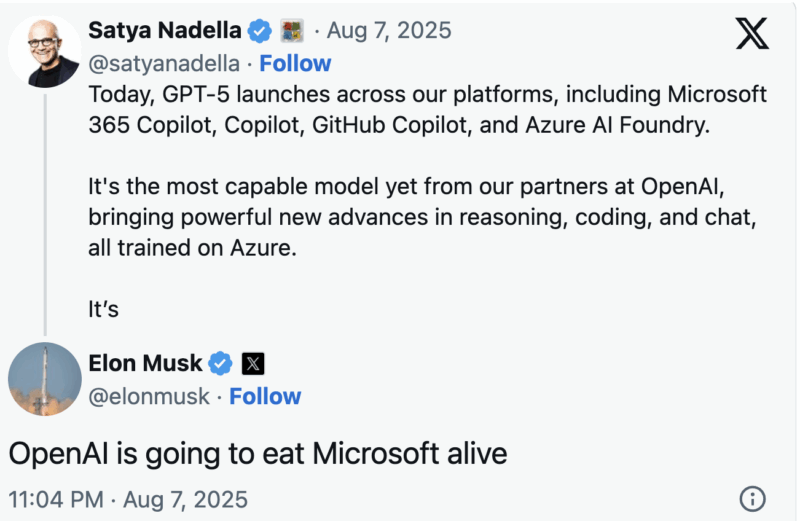Click the Satya Nadella display name
Screen dimensions: 800x521
pos(165,31)
